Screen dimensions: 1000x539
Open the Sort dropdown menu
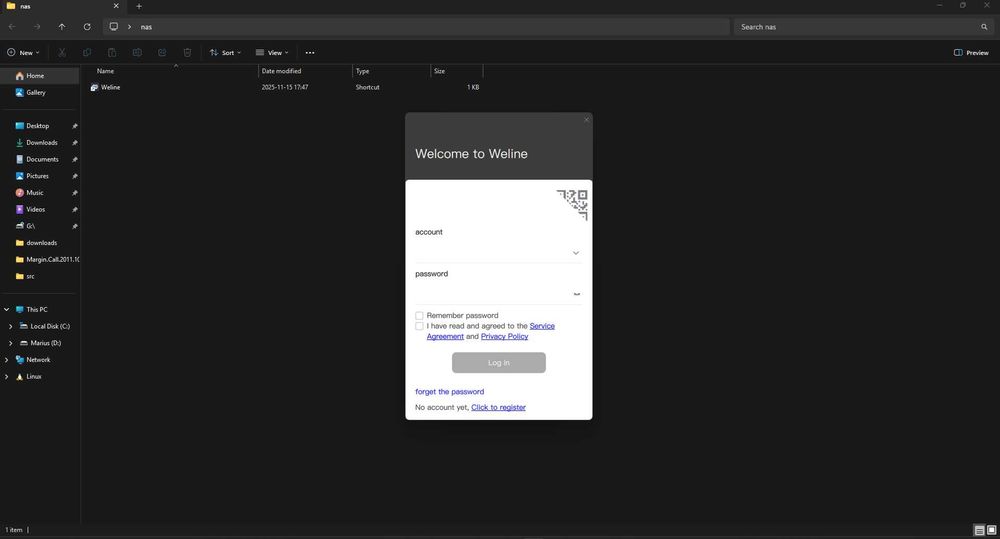point(225,53)
